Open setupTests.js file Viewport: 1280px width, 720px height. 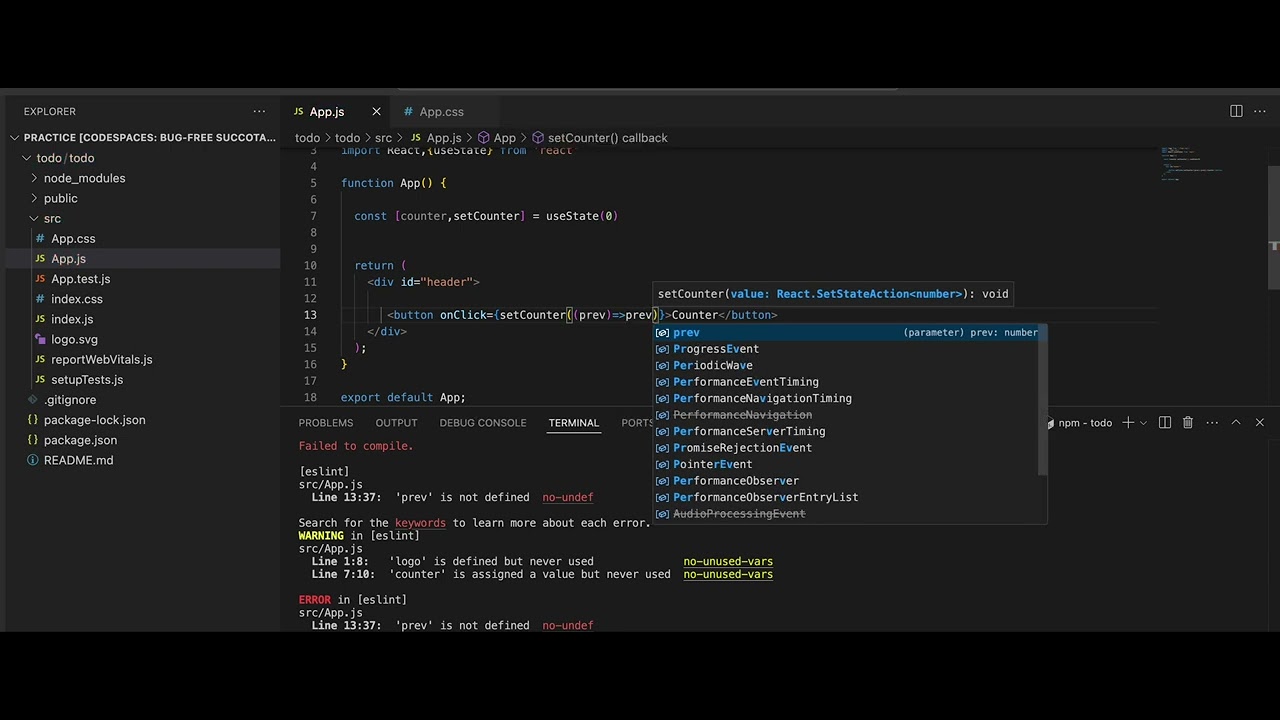87,380
